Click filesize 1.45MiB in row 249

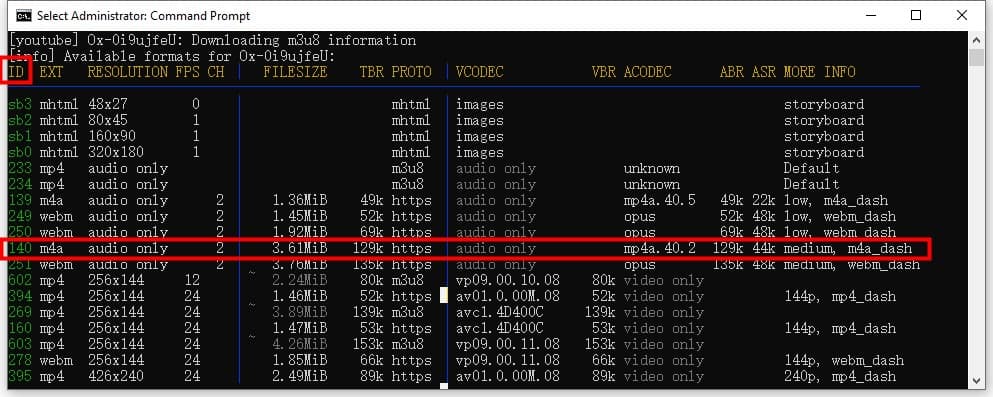[x=300, y=217]
